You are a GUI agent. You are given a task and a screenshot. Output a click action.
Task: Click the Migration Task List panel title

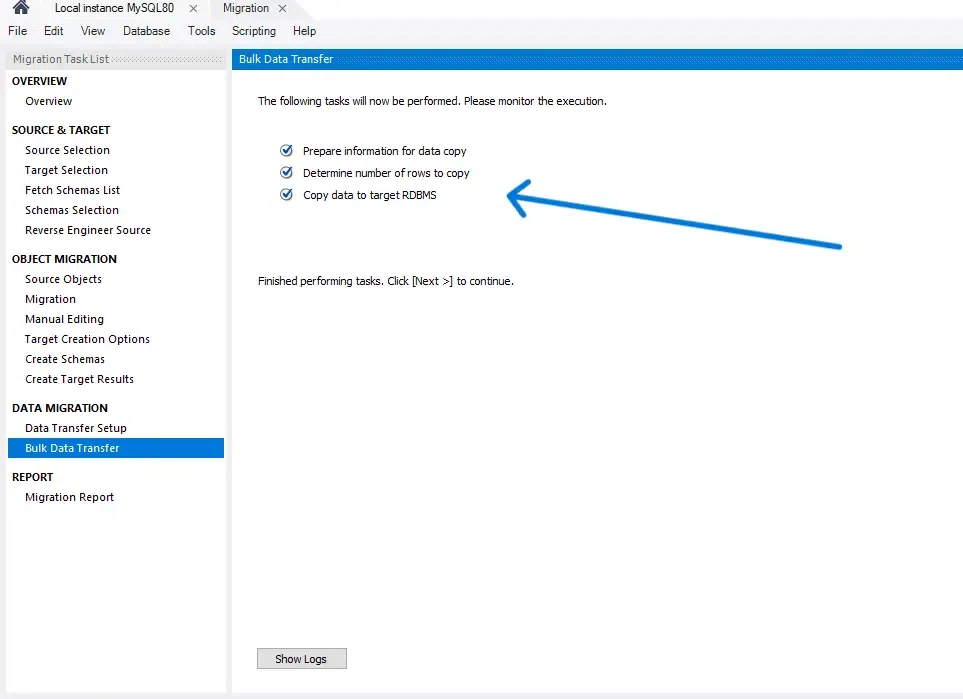[x=61, y=59]
